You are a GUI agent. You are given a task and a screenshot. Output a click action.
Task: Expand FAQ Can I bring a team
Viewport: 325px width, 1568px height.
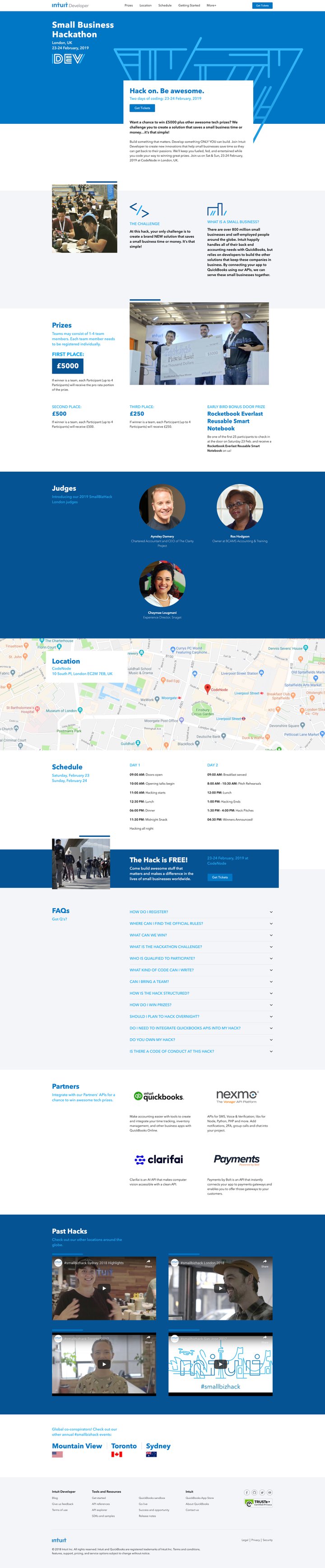(201, 981)
